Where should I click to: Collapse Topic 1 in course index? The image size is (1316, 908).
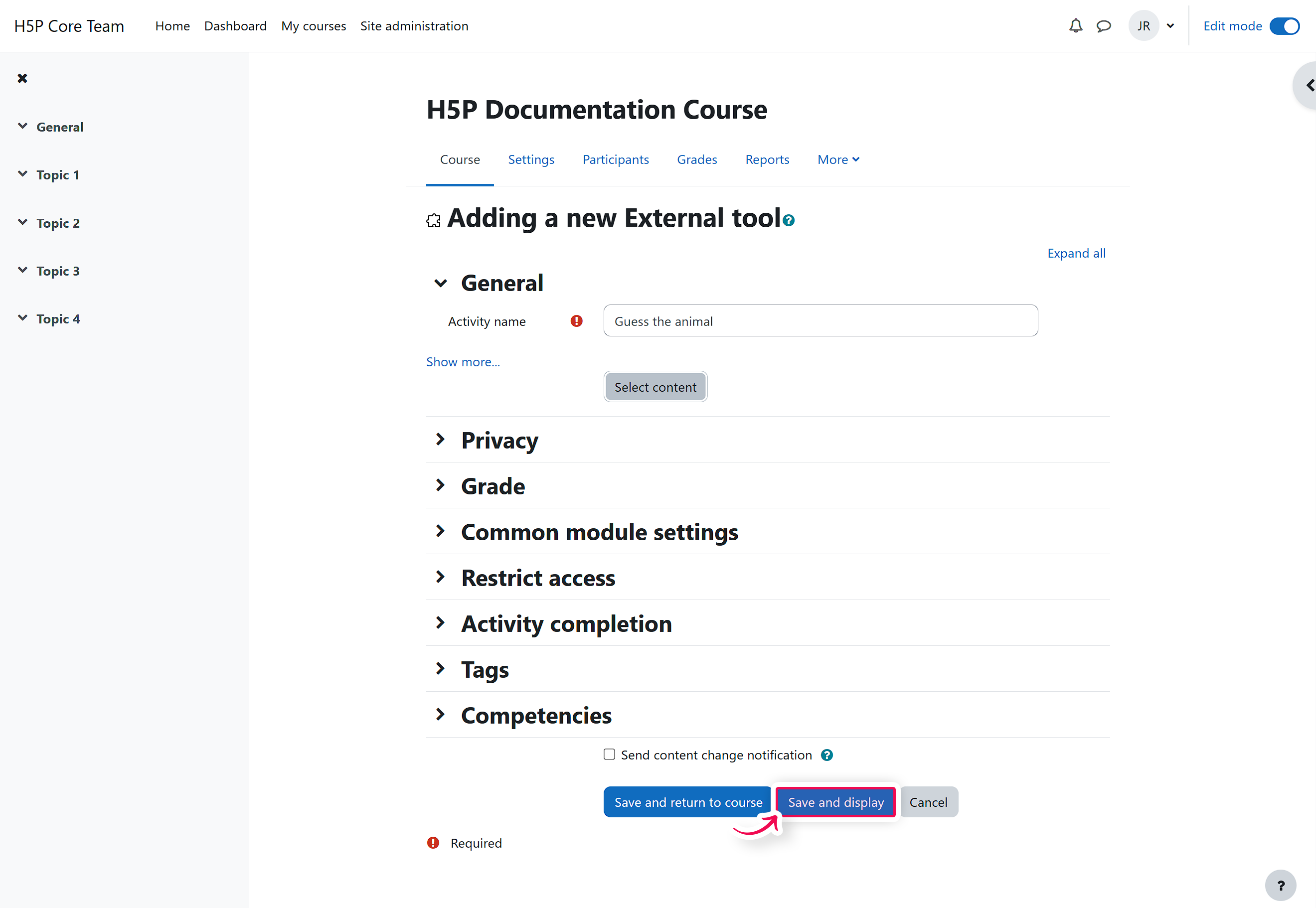tap(22, 174)
